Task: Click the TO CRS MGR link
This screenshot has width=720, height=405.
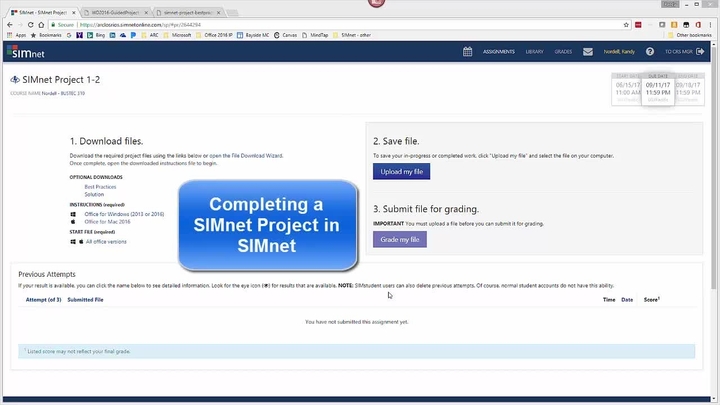Action: (679, 52)
